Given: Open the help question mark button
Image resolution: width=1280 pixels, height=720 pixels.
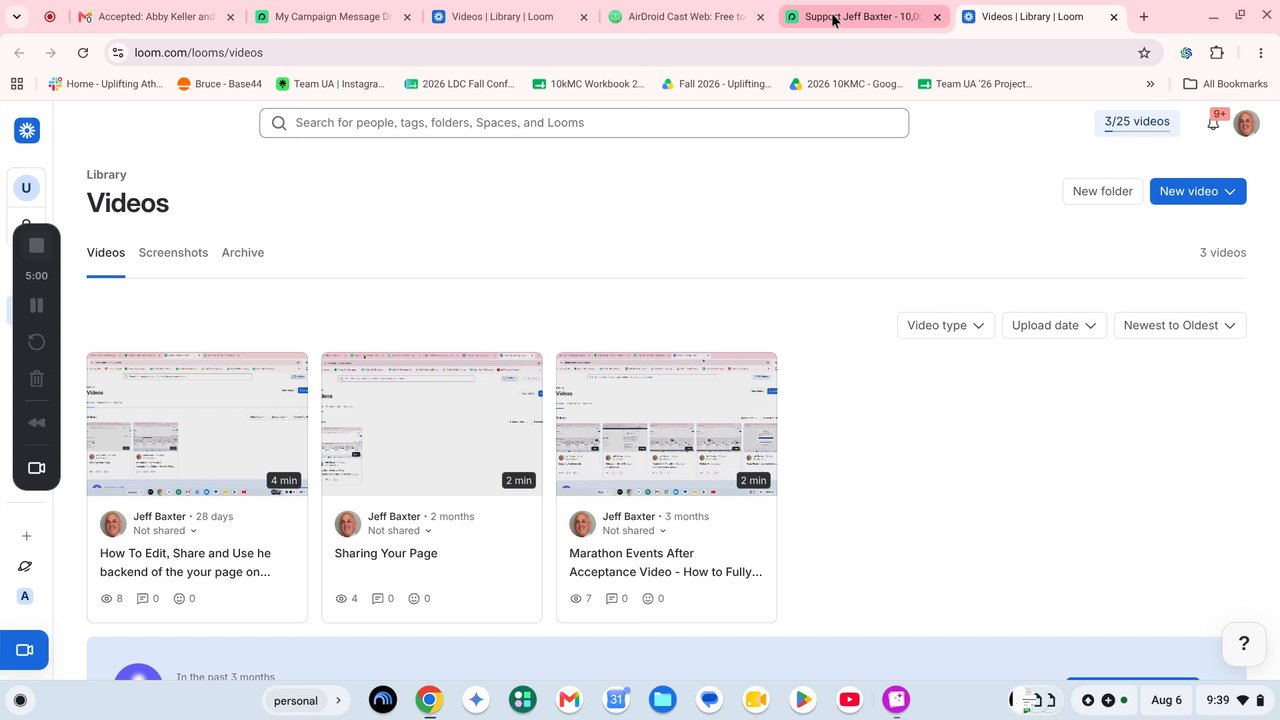Looking at the screenshot, I should (1244, 644).
